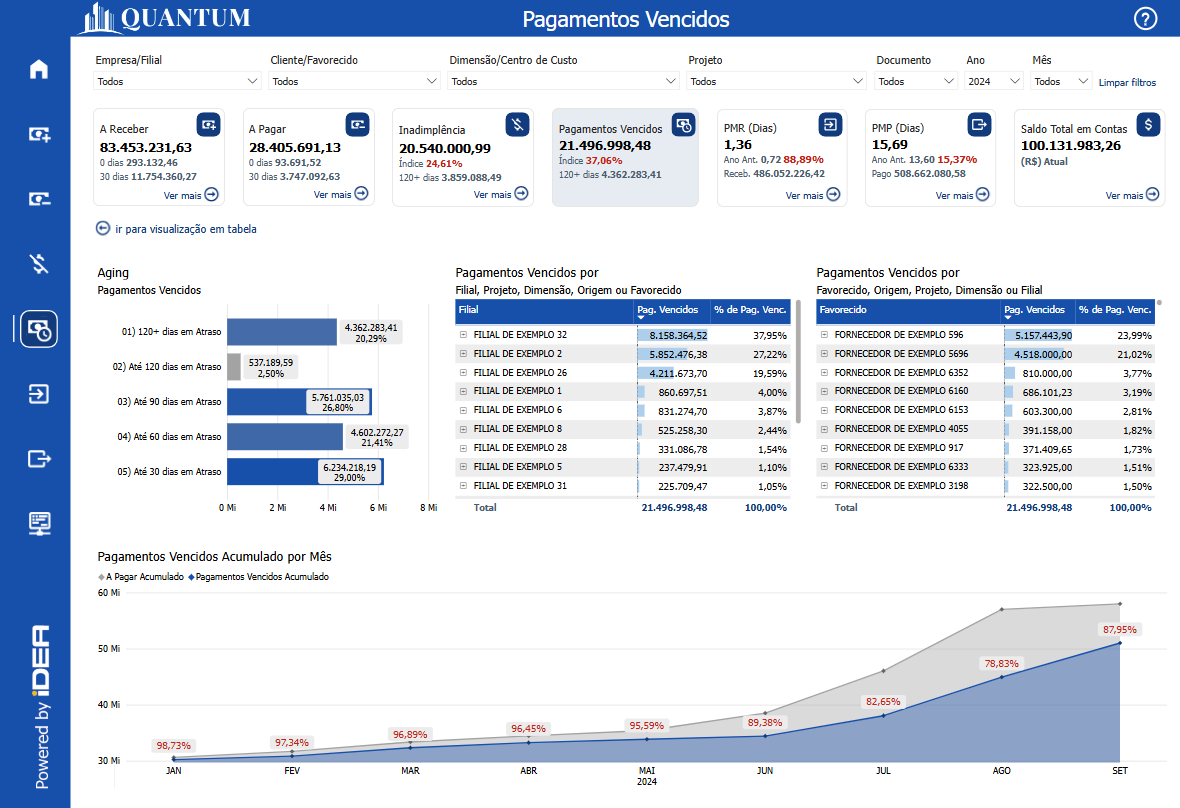Click the inbound-arrow PMR icon in the sidebar
1180x808 pixels.
click(38, 393)
